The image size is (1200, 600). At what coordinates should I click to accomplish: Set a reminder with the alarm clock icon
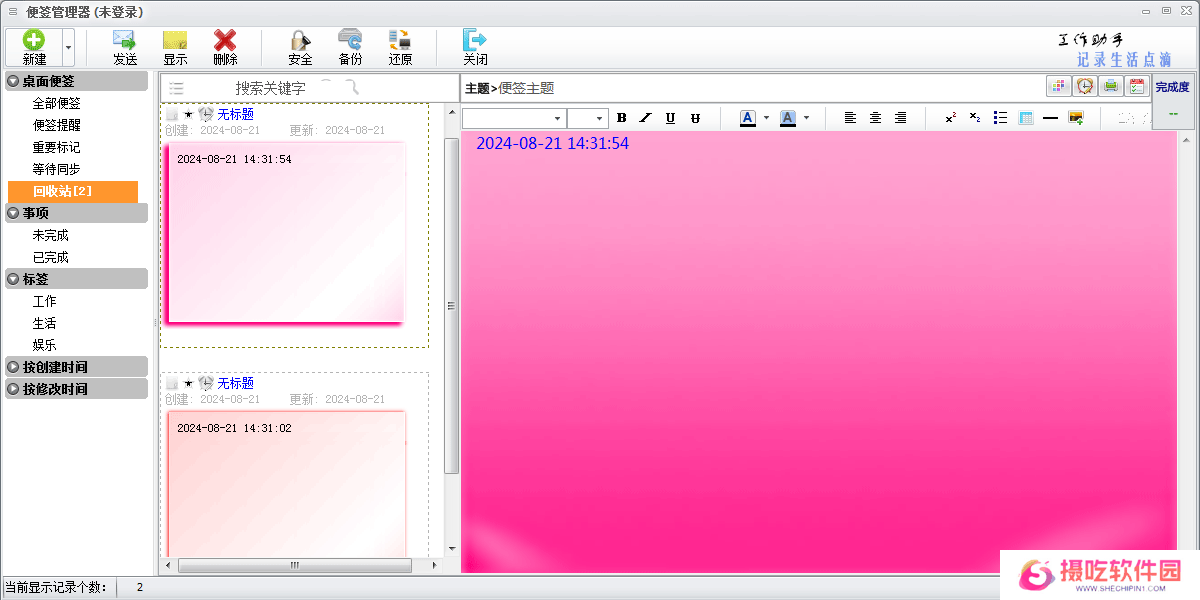1084,87
